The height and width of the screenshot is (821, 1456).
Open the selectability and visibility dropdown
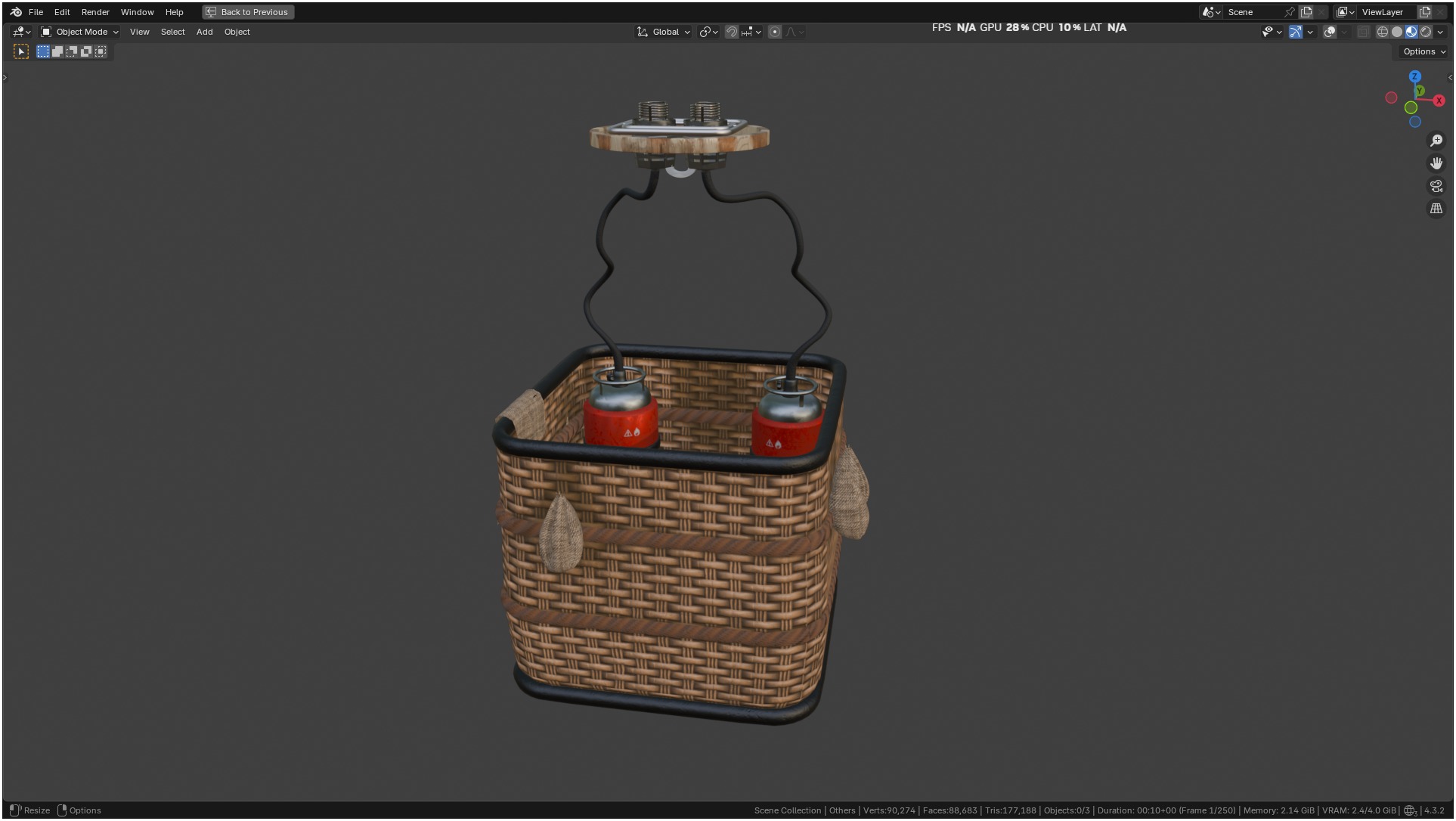click(x=1272, y=32)
